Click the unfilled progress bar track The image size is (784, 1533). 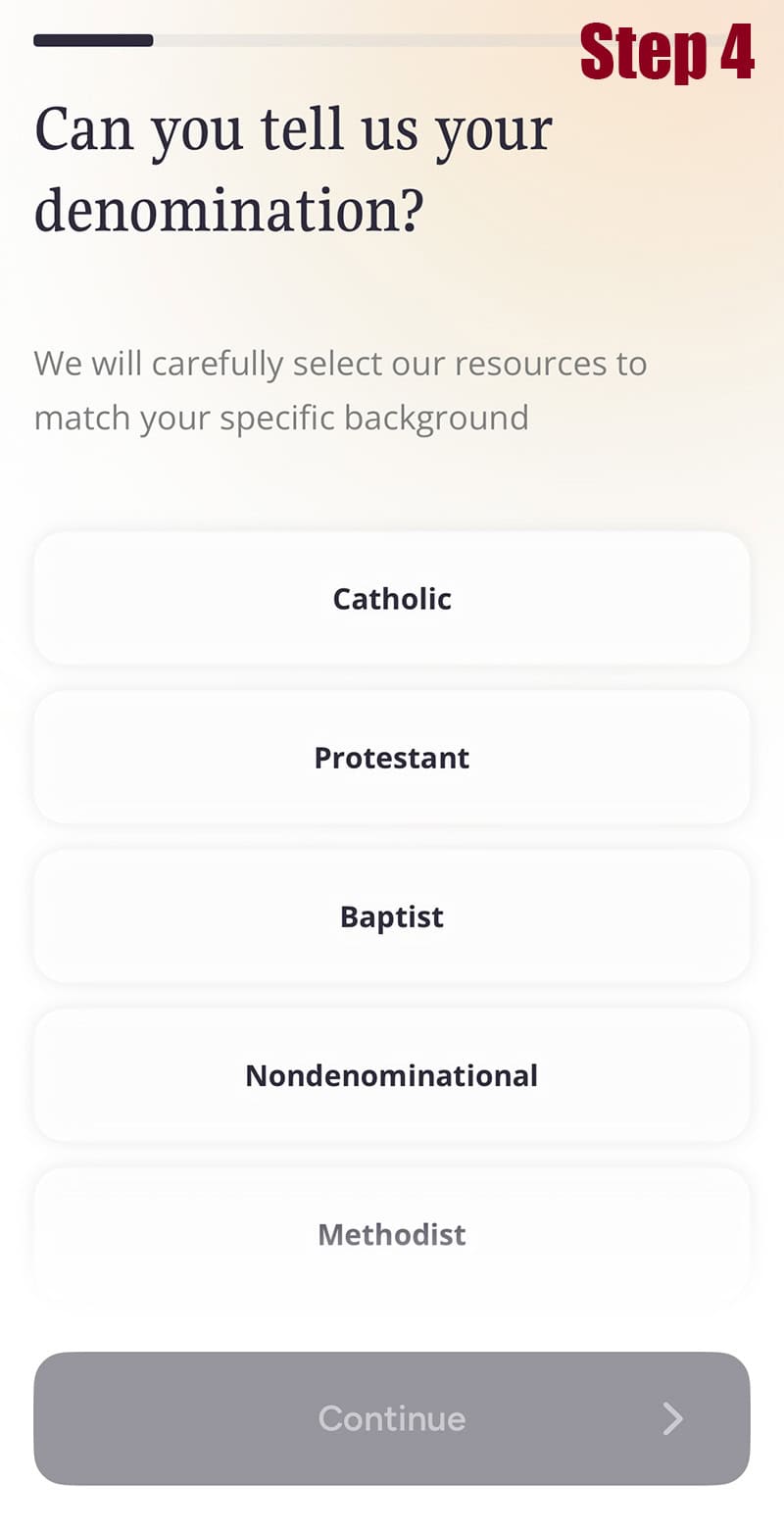tap(363, 40)
